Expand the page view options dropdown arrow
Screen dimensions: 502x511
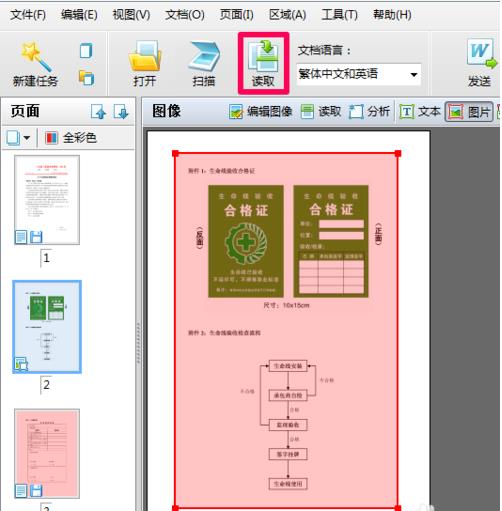27,138
